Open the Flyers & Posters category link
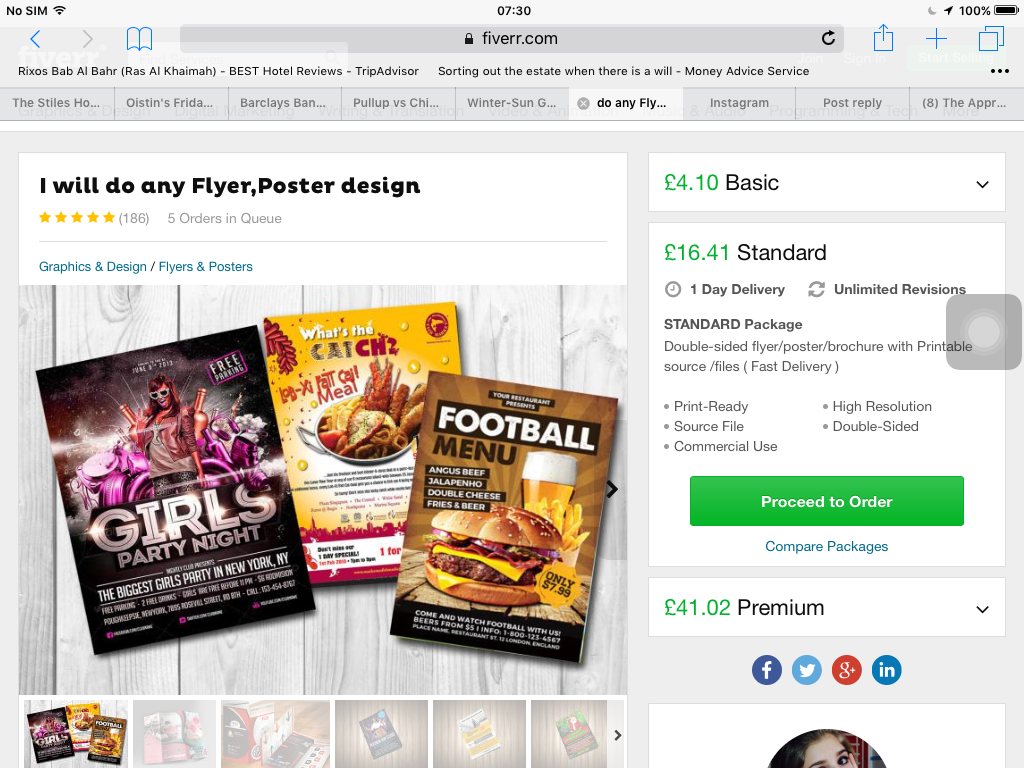1024x768 pixels. tap(206, 266)
